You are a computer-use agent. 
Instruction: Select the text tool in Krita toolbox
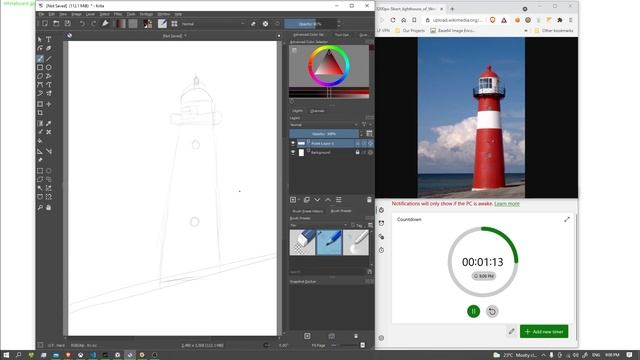(49, 39)
